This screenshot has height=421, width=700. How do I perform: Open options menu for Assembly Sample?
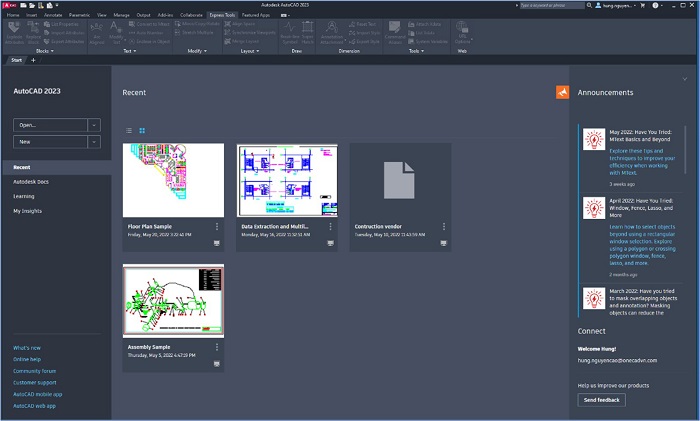[217, 347]
